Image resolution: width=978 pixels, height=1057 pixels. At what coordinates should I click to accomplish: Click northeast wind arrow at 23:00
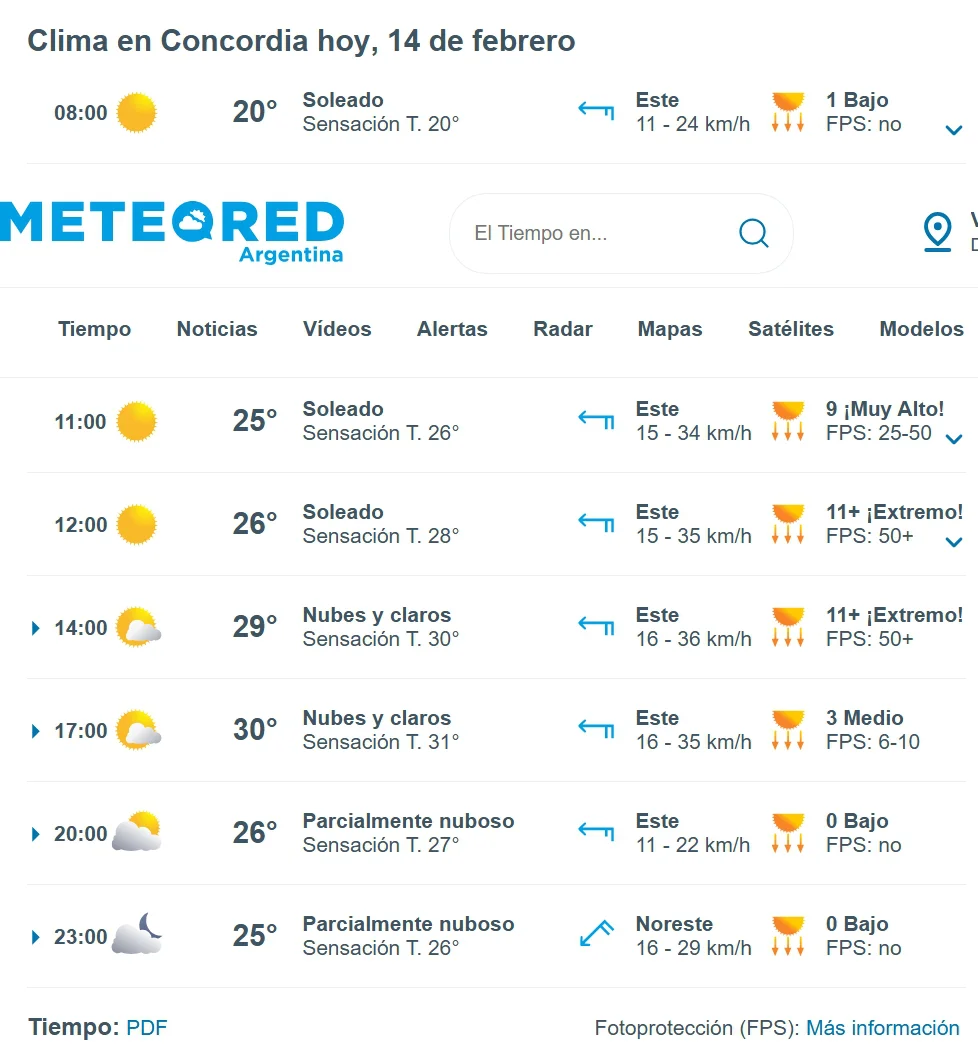597,935
